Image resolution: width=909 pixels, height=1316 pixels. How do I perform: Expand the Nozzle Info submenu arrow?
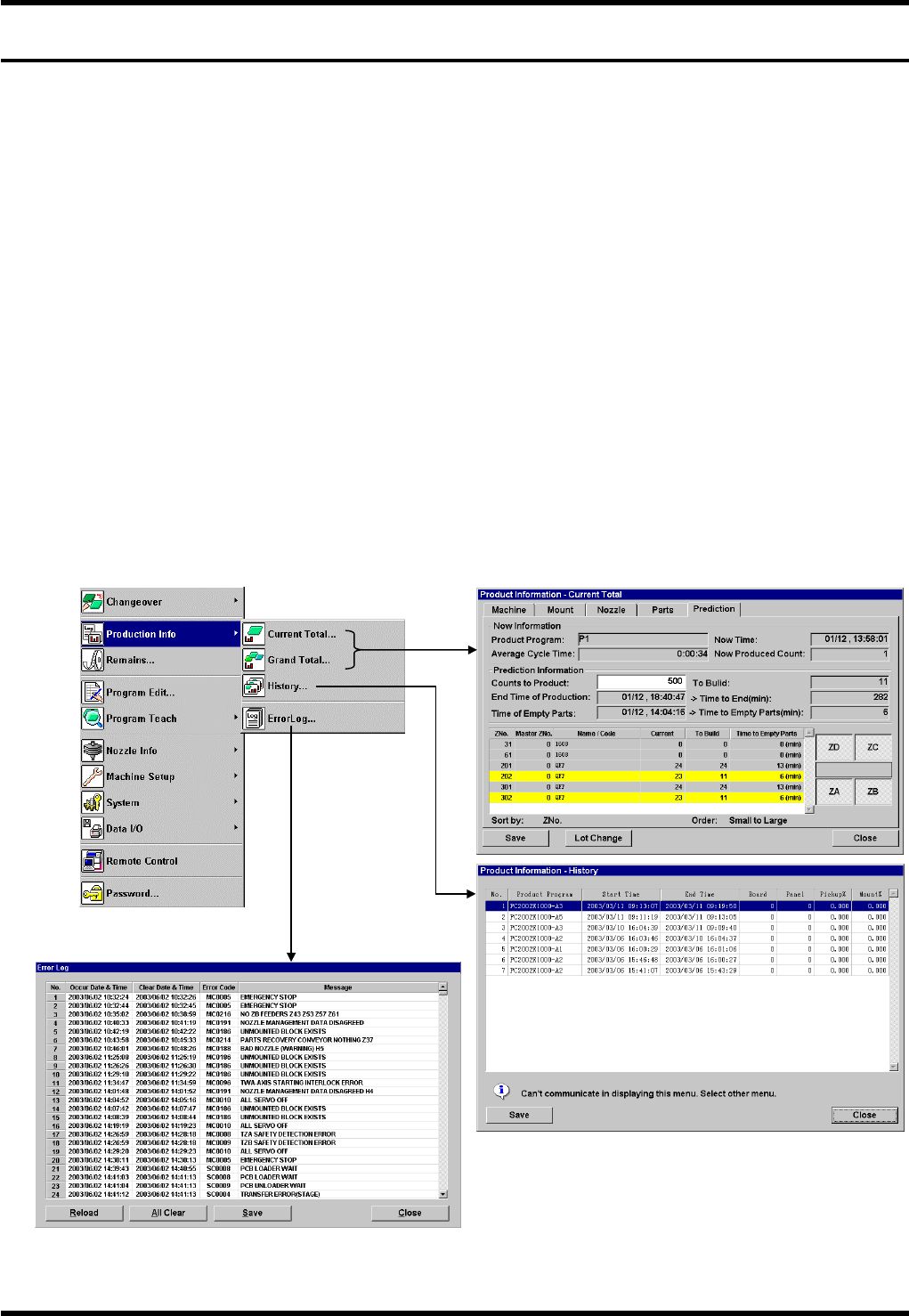[x=236, y=750]
